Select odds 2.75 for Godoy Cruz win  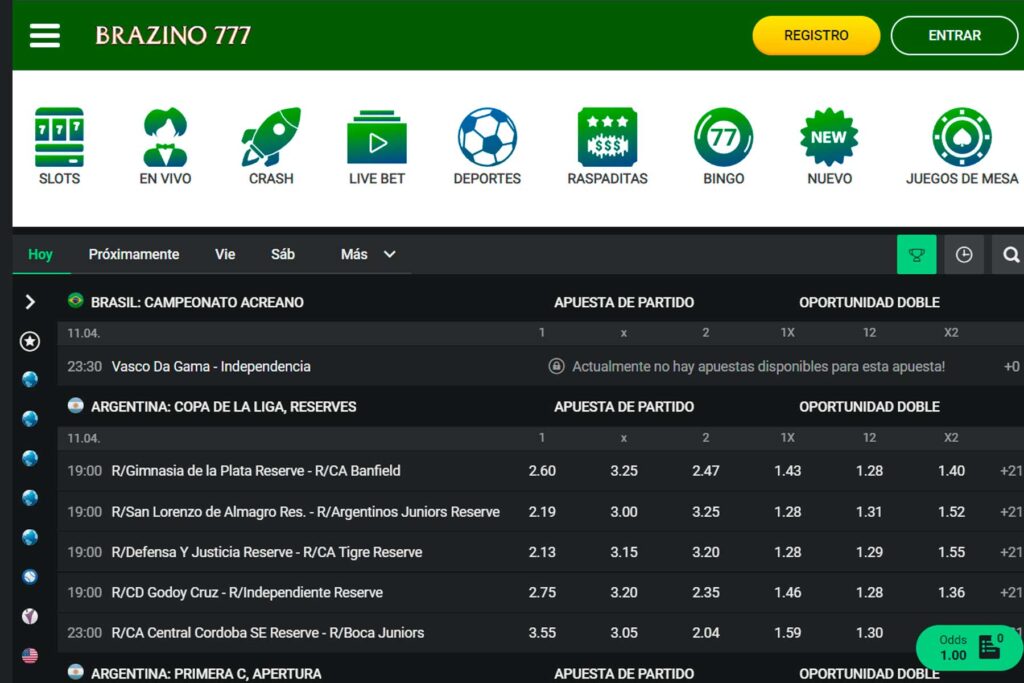(542, 592)
